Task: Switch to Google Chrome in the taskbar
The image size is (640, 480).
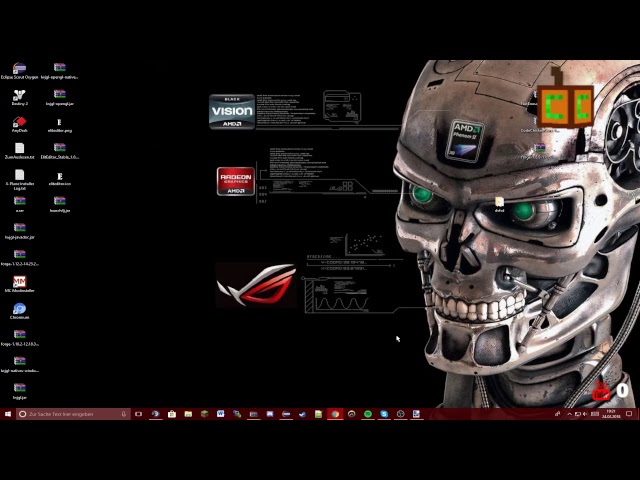Action: pos(335,414)
